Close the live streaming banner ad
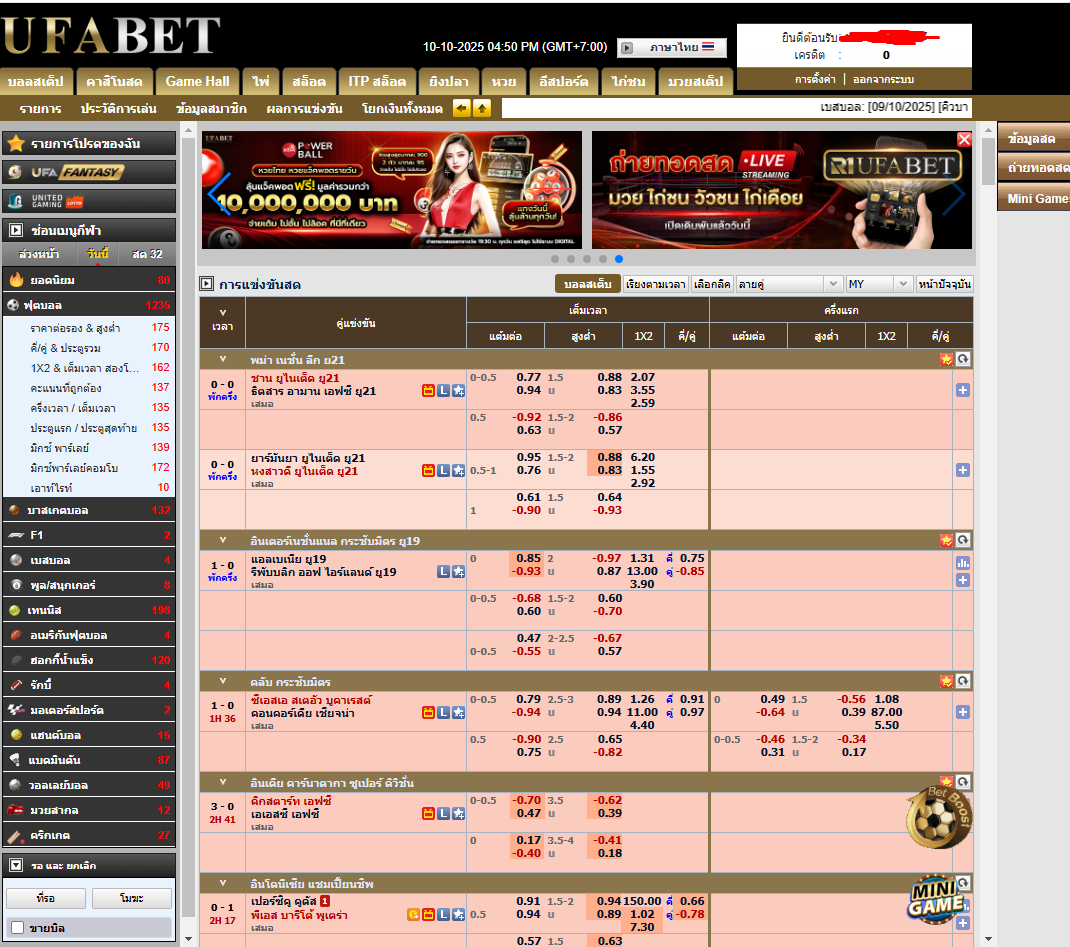Screen dimensions: 1070x947 point(964,140)
